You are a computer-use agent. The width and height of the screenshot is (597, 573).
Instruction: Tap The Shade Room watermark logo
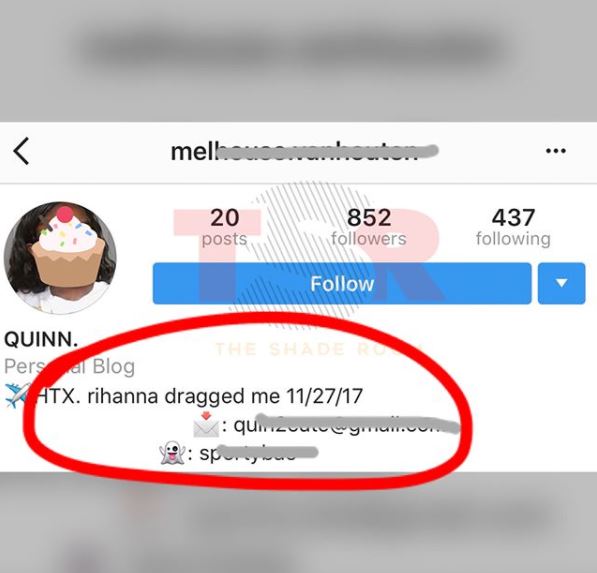(x=308, y=267)
